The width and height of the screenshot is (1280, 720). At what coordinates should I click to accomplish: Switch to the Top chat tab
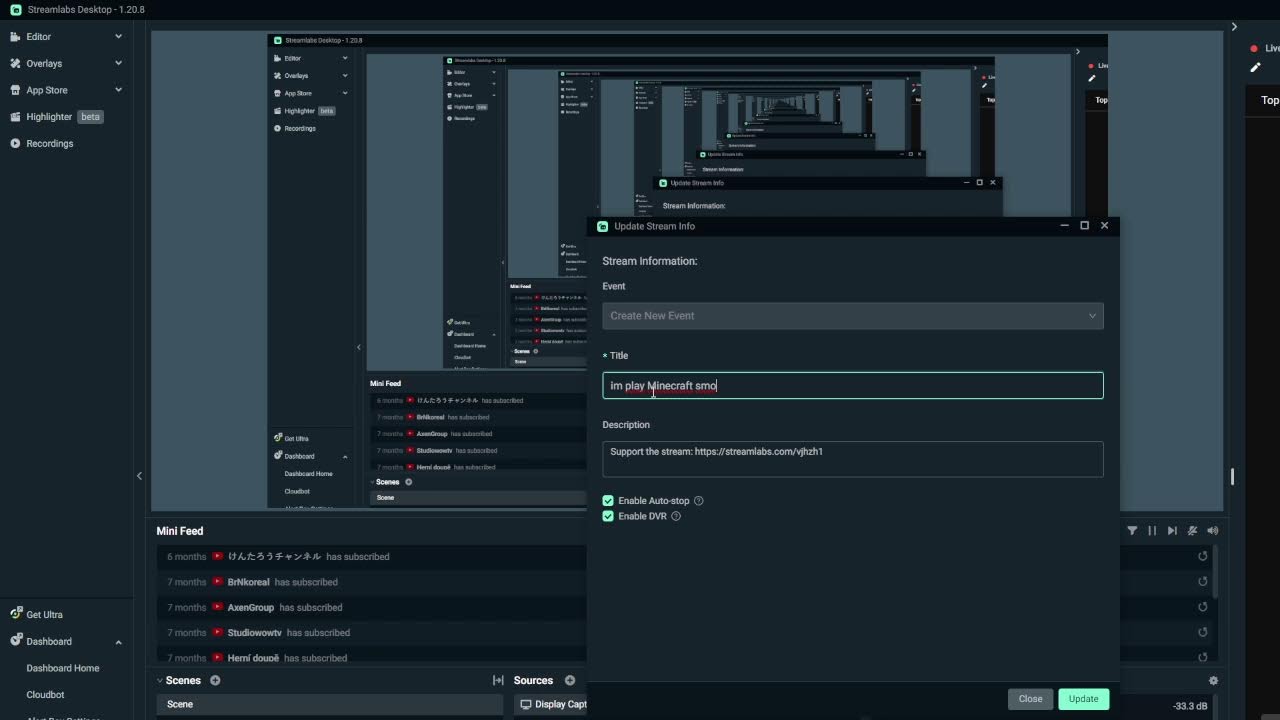pos(1269,100)
